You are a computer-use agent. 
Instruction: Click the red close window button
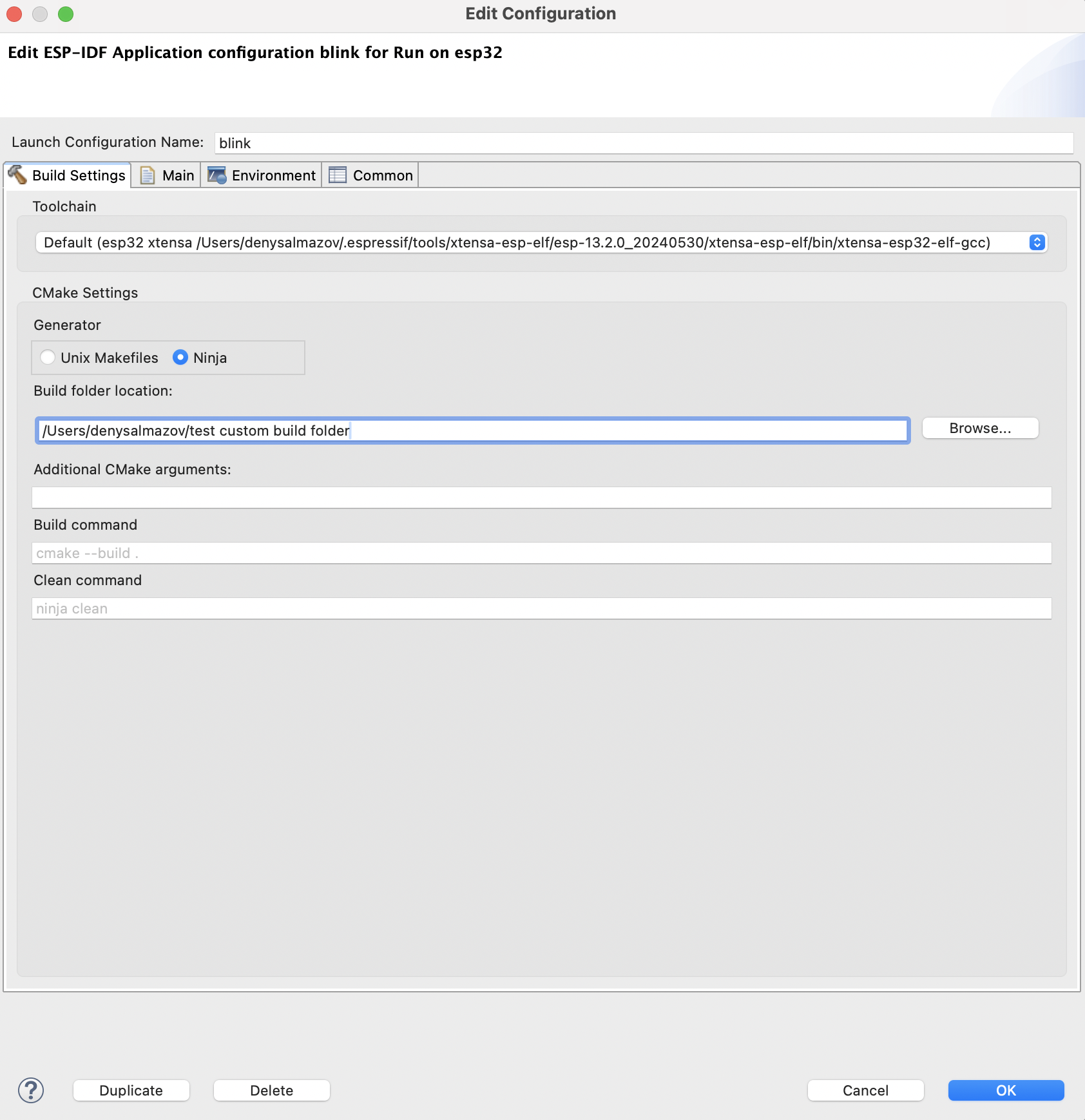pyautogui.click(x=14, y=14)
